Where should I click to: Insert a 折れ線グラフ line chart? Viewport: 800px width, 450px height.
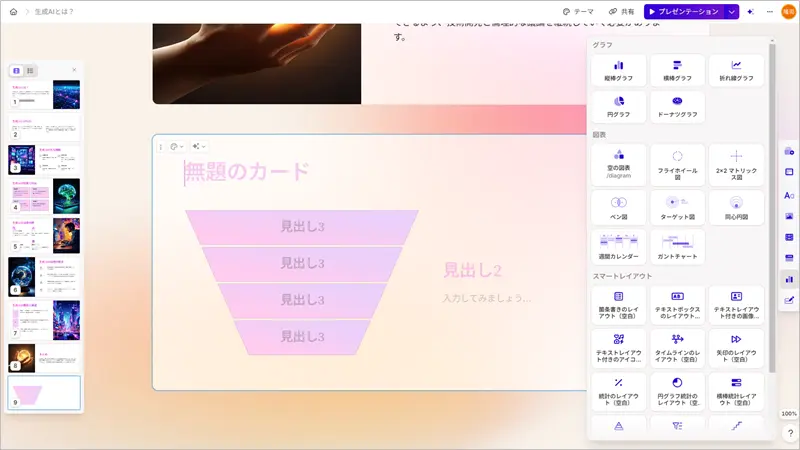[x=736, y=70]
